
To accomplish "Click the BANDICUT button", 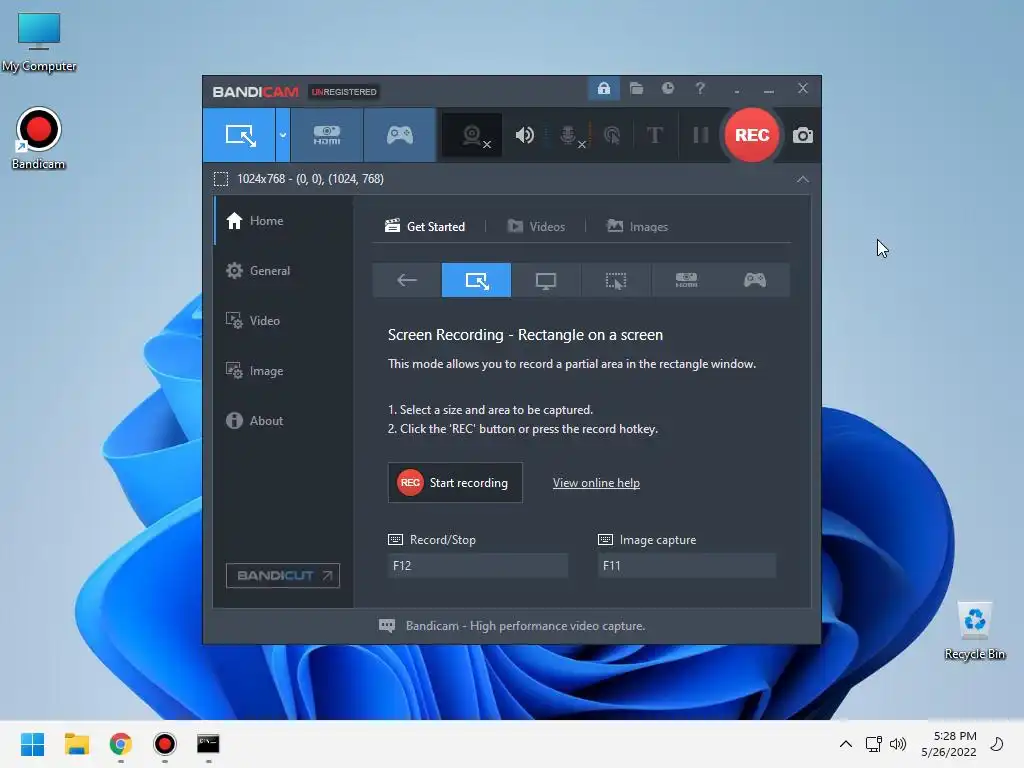I will coord(283,575).
